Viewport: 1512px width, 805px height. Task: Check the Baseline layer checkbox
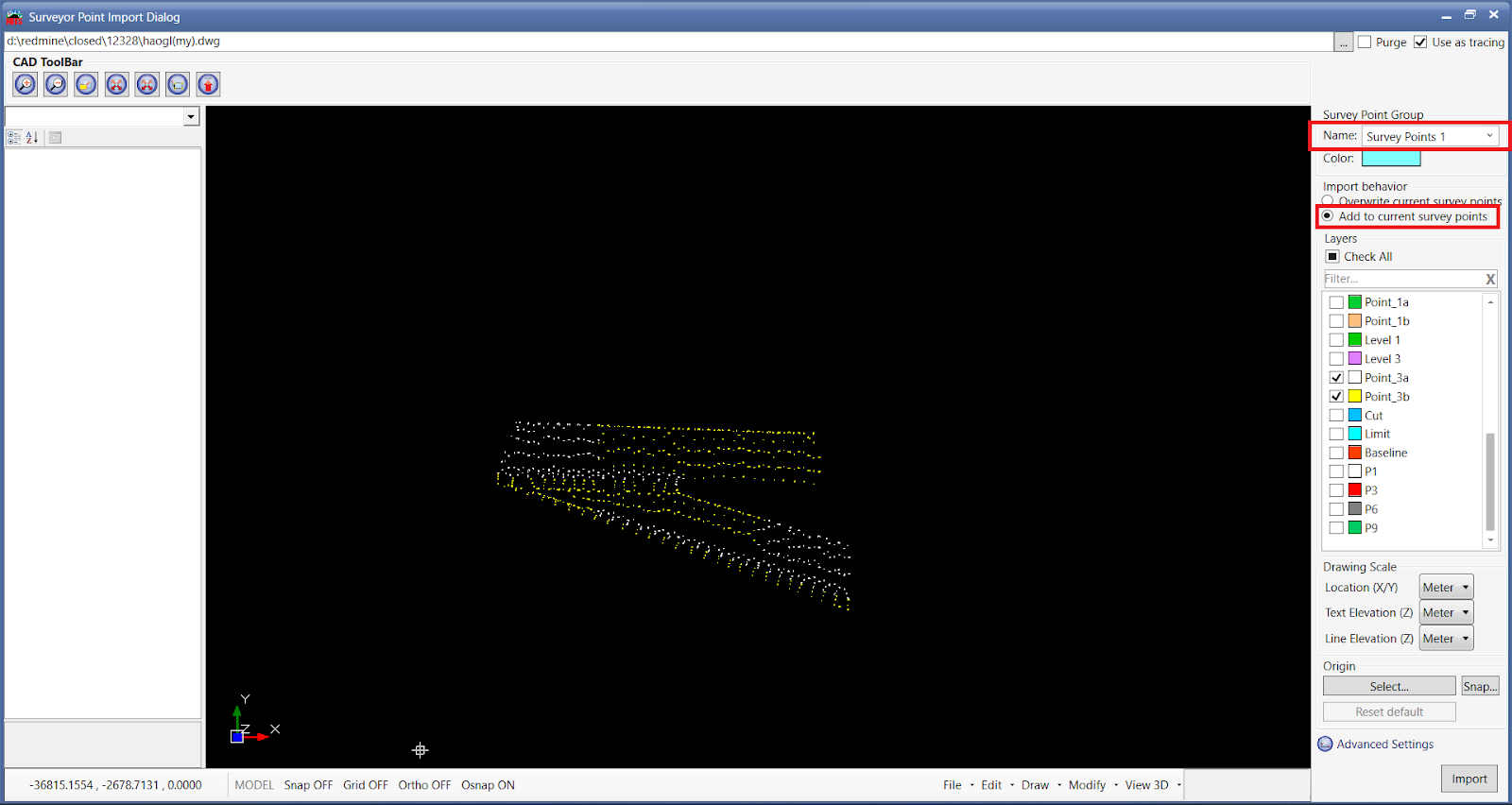(1336, 453)
